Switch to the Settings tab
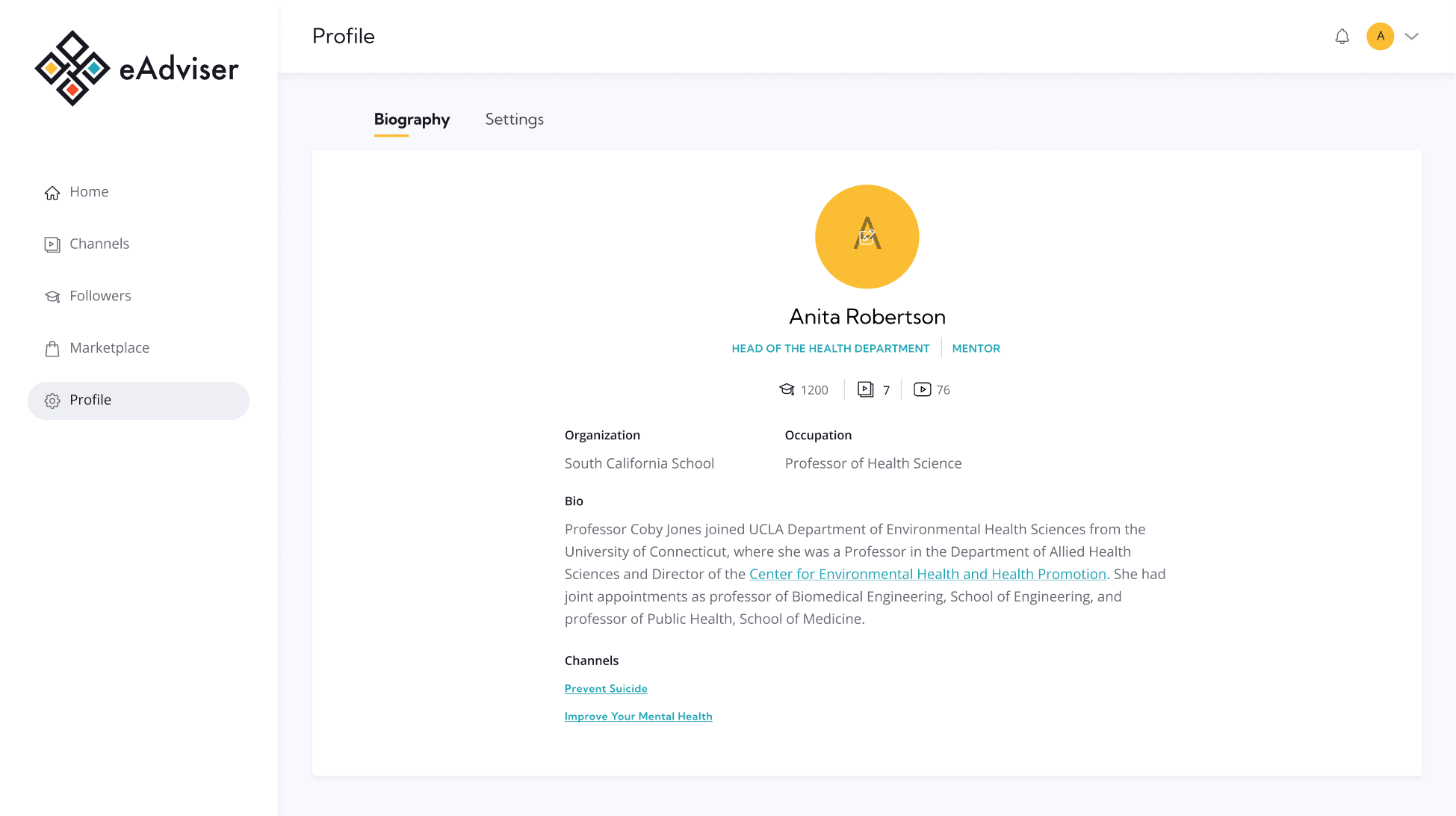Image resolution: width=1456 pixels, height=816 pixels. pos(514,120)
